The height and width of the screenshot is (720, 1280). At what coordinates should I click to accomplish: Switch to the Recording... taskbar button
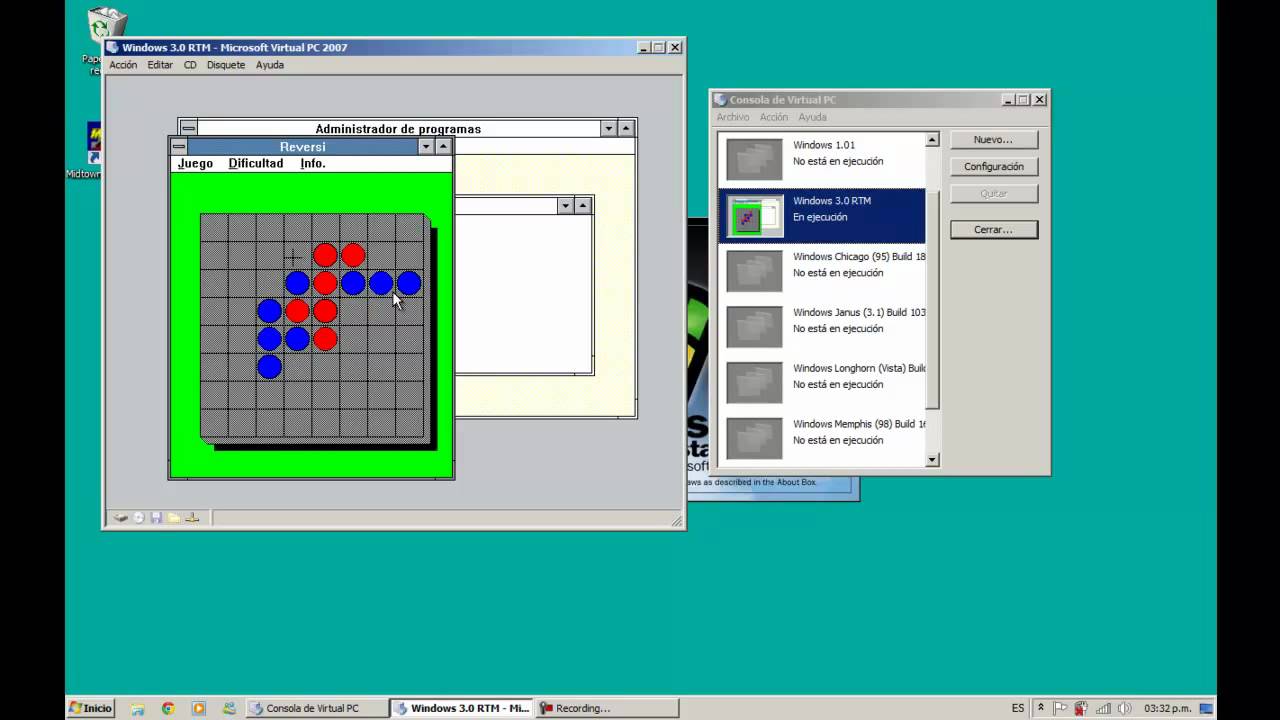pyautogui.click(x=606, y=708)
